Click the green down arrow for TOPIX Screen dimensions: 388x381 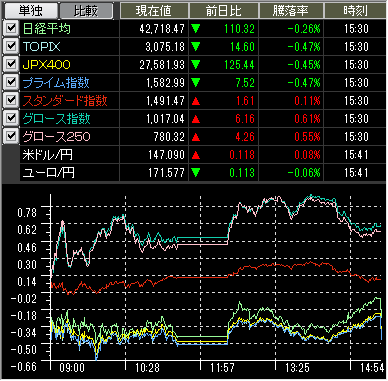pos(196,47)
